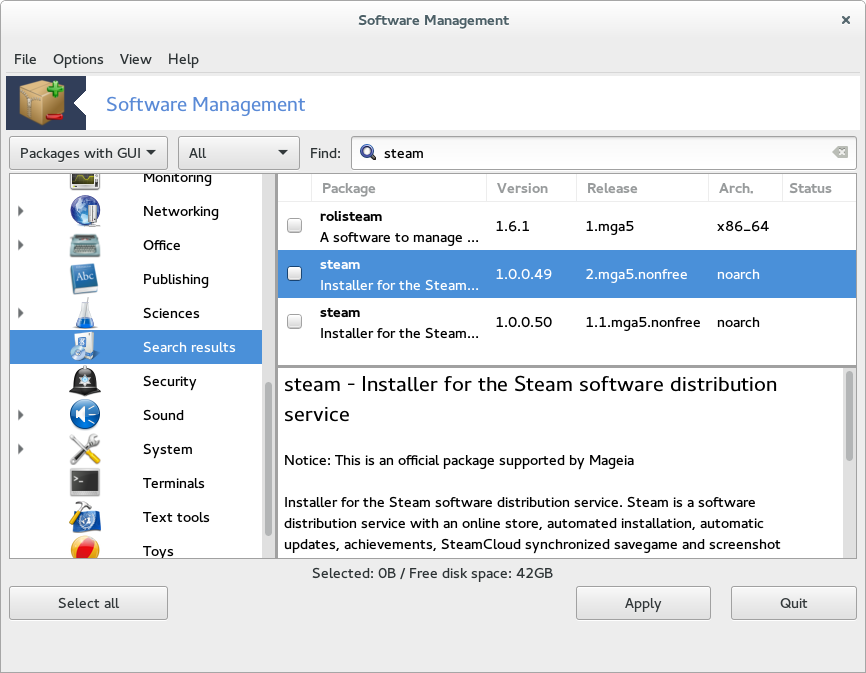Image resolution: width=866 pixels, height=673 pixels.
Task: Select the Office typewriter icon
Action: point(85,245)
